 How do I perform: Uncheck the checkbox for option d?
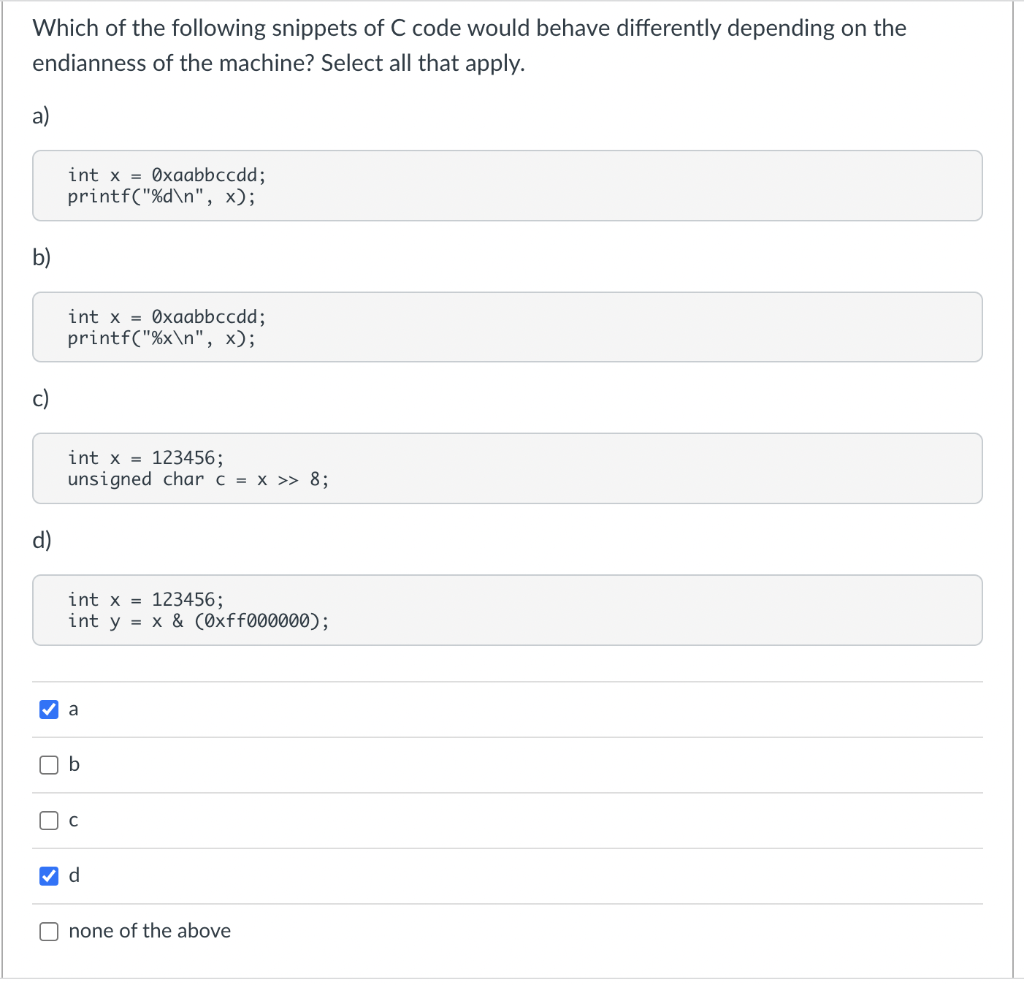pyautogui.click(x=48, y=875)
